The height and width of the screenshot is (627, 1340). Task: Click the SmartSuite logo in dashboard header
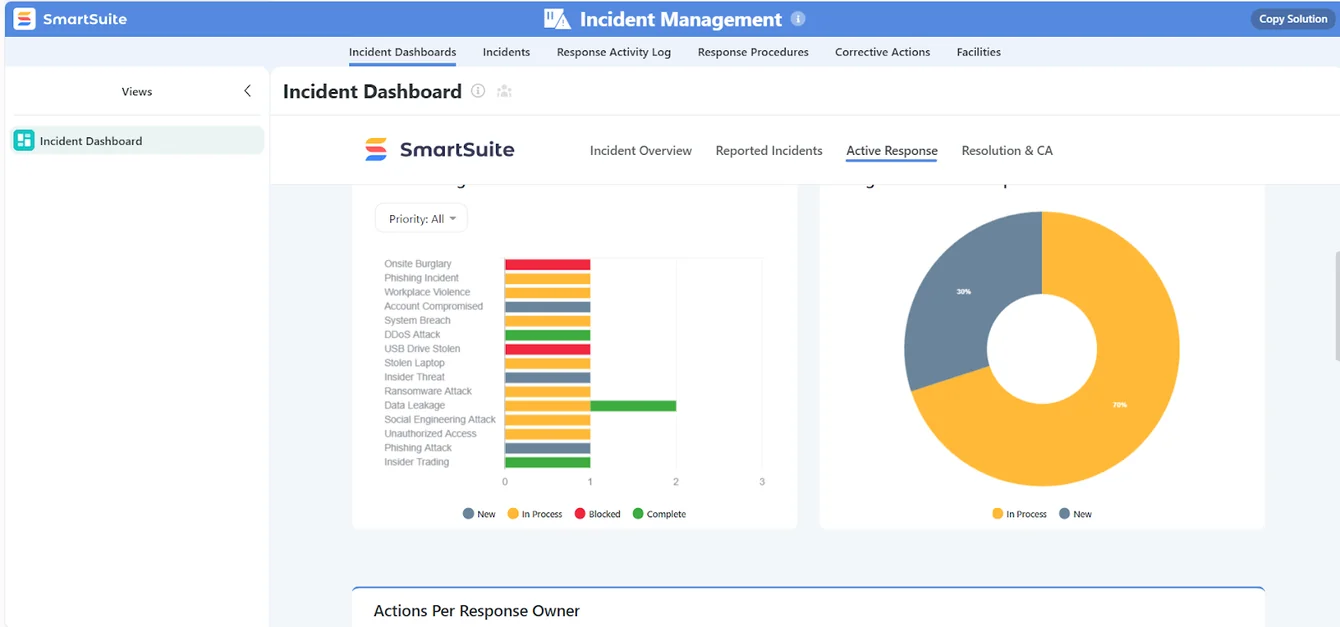coord(439,150)
